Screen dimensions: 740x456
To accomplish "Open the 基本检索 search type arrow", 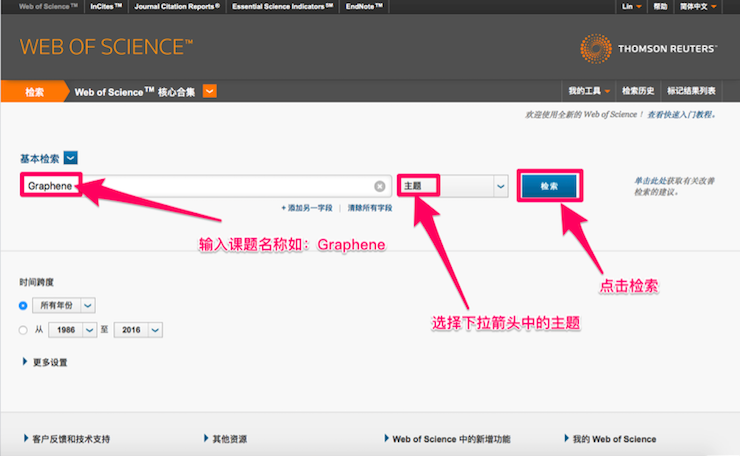I will 71,158.
